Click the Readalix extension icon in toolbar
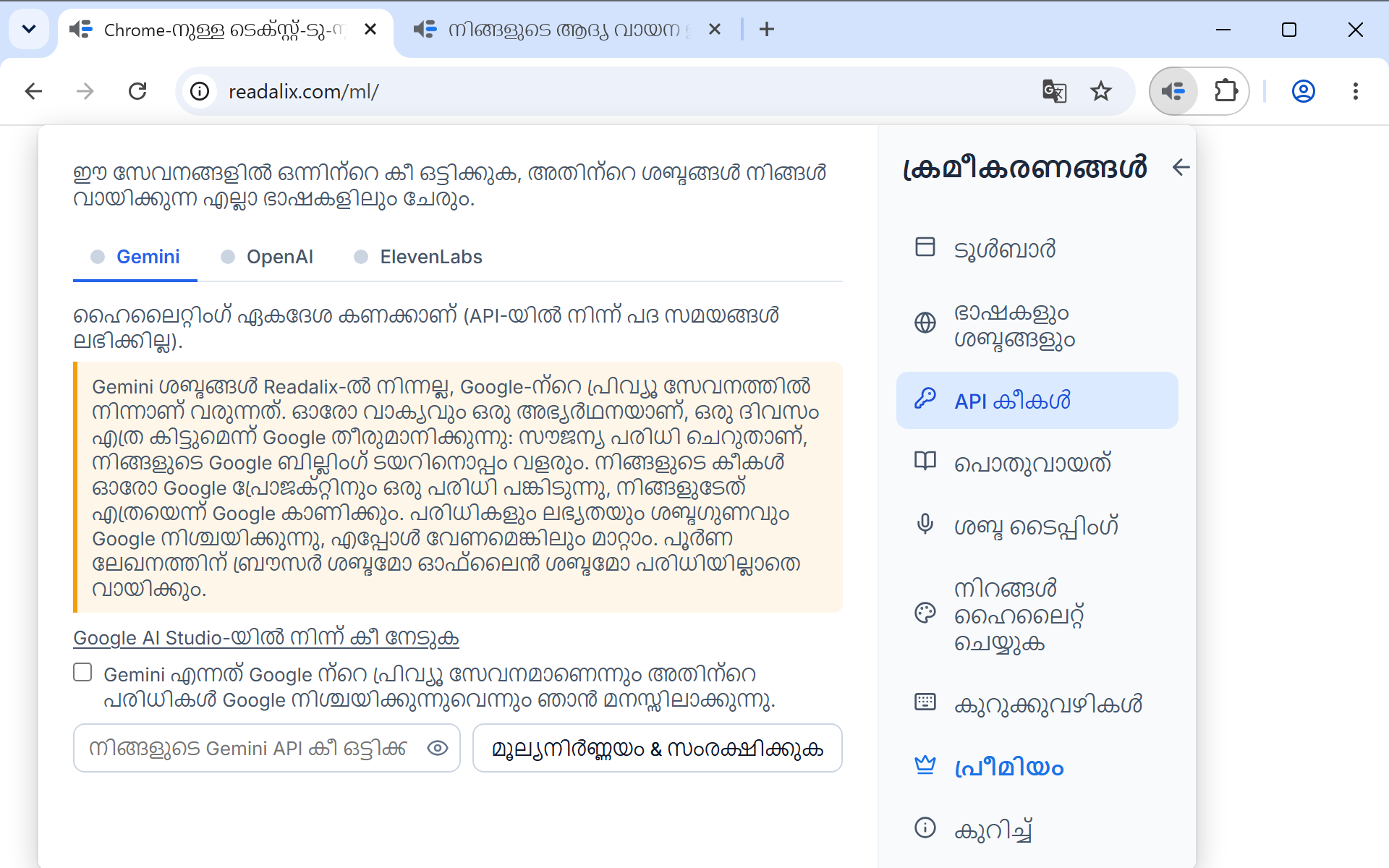 click(1173, 91)
